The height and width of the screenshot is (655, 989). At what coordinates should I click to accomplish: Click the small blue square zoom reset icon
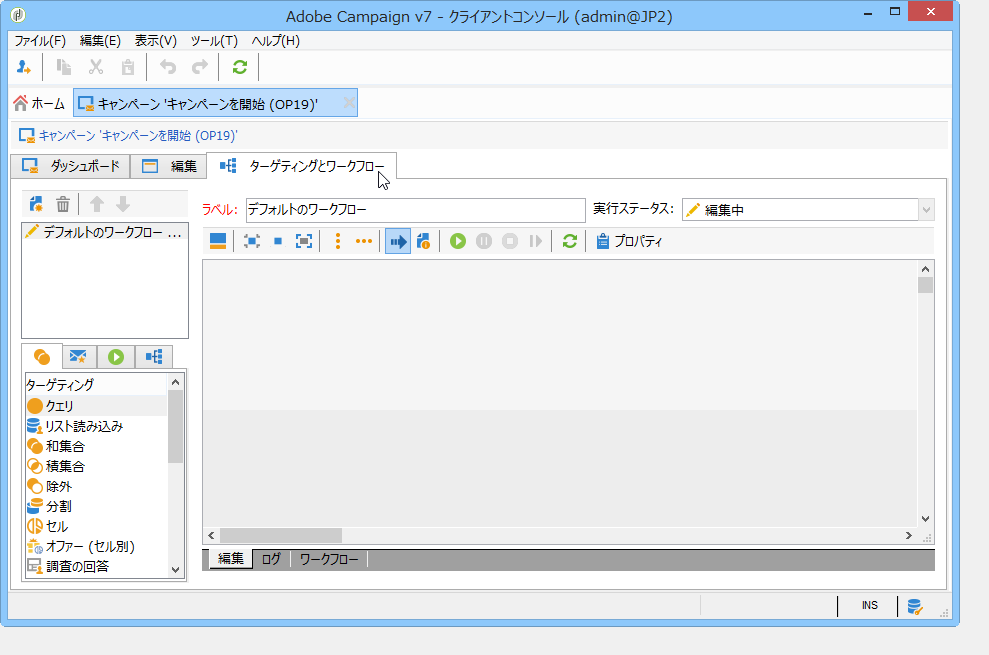(278, 241)
